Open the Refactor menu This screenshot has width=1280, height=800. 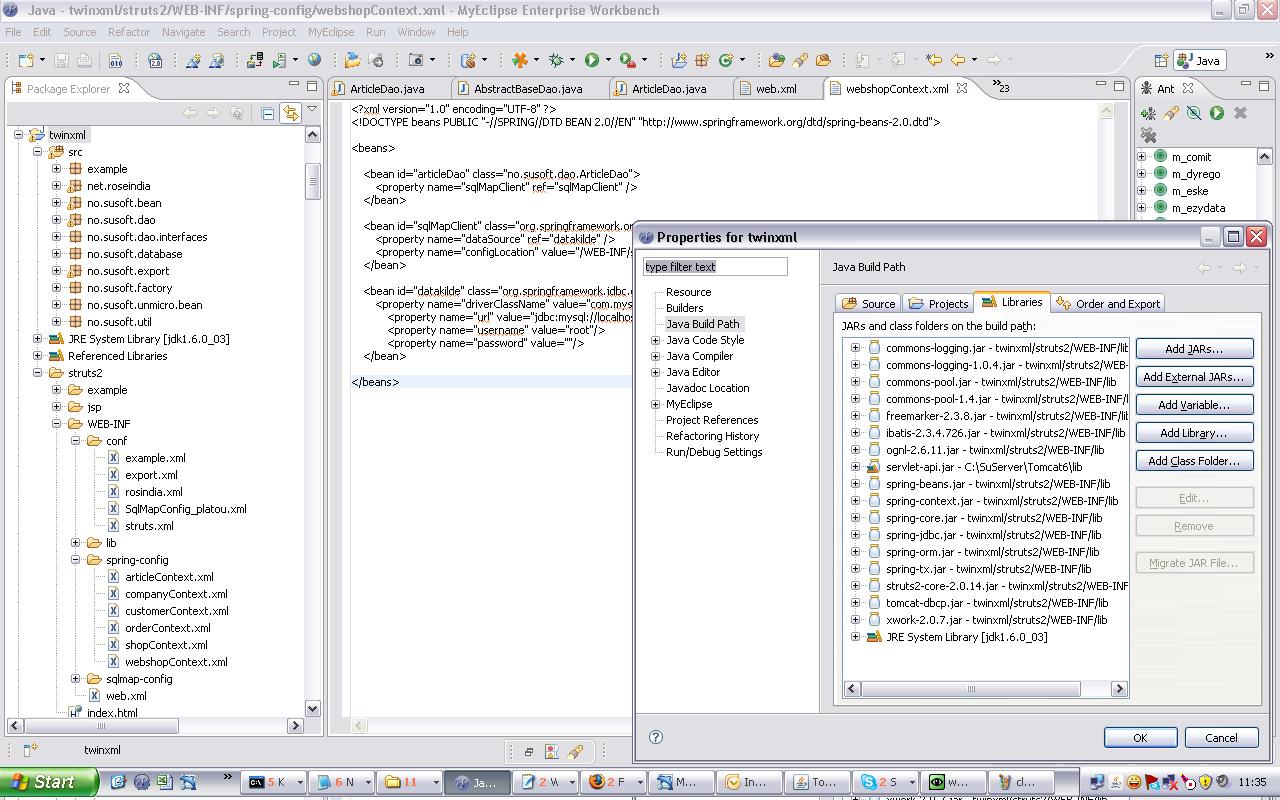pyautogui.click(x=128, y=32)
